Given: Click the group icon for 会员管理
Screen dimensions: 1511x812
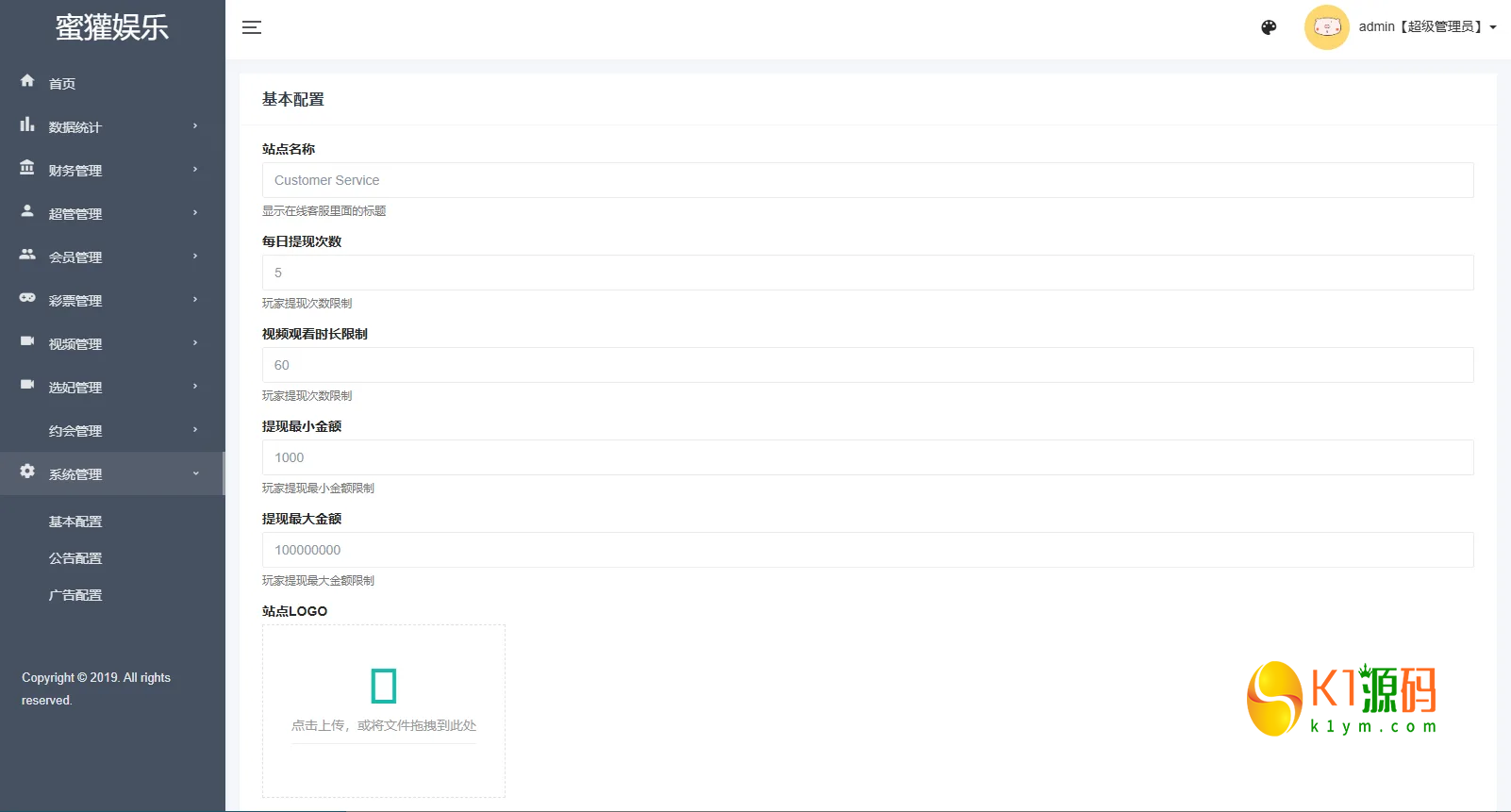Looking at the screenshot, I should (27, 255).
